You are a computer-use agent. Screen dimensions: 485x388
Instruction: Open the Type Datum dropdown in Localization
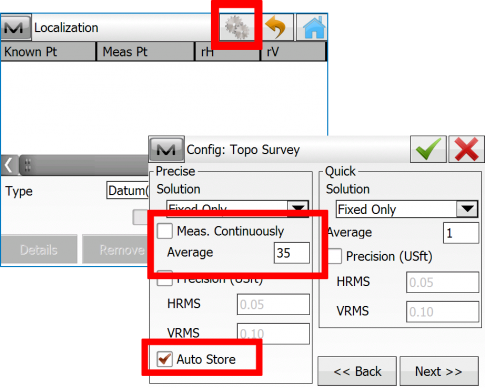[x=128, y=191]
